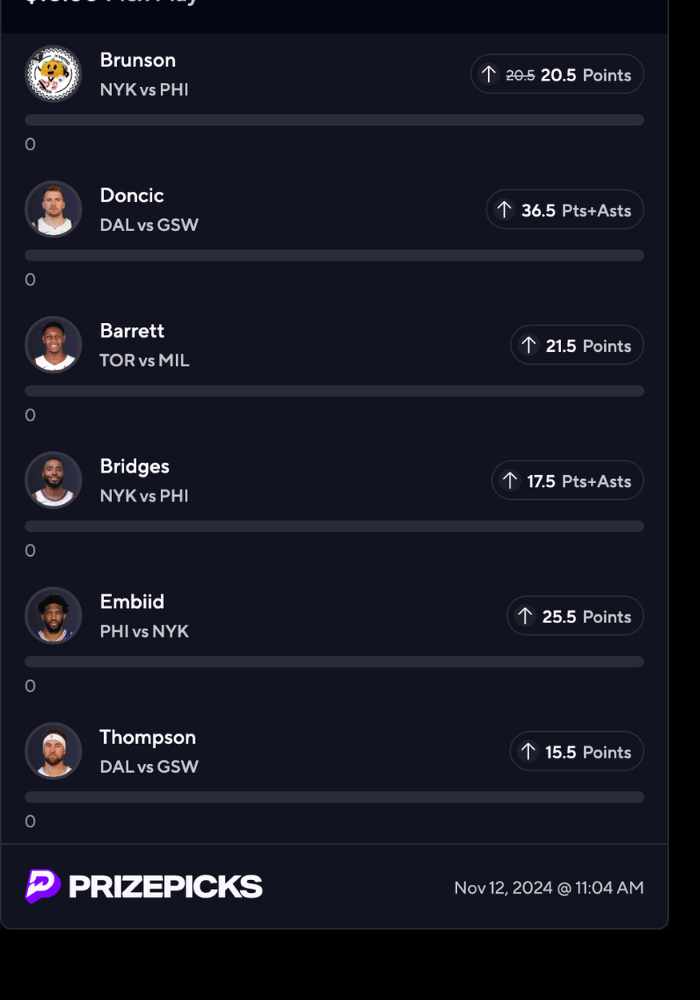
Task: Click up arrow on Barrett's 21.5 Points
Action: tap(528, 345)
